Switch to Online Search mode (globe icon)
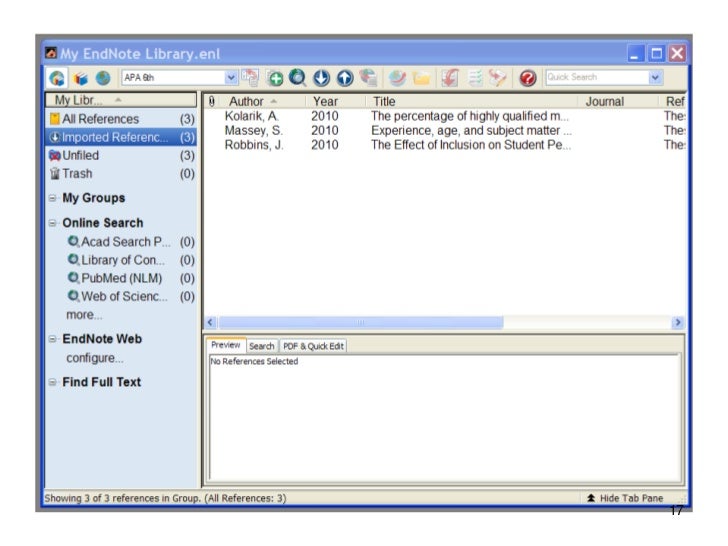Image resolution: width=728 pixels, height=546 pixels. point(103,78)
